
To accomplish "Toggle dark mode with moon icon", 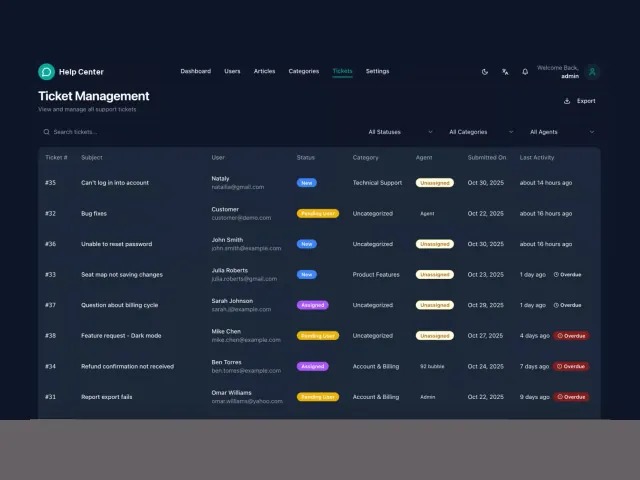I will (x=485, y=72).
